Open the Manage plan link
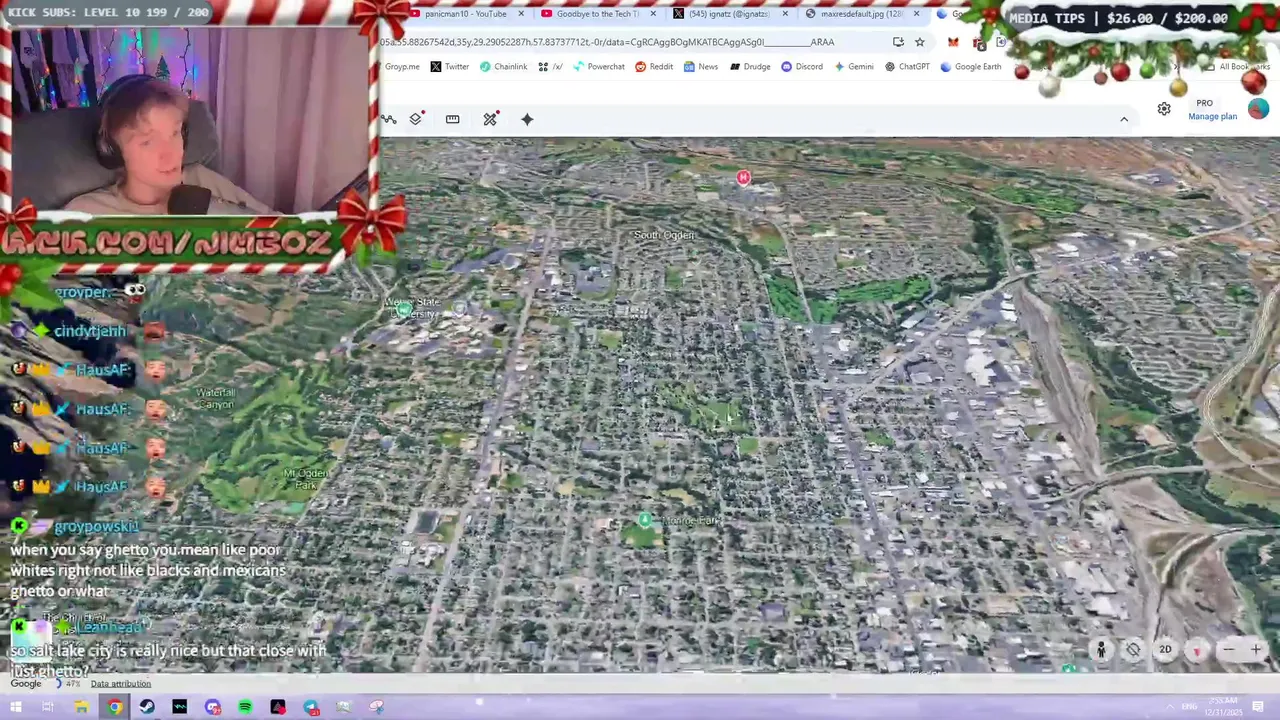1280x720 pixels. pos(1212,117)
